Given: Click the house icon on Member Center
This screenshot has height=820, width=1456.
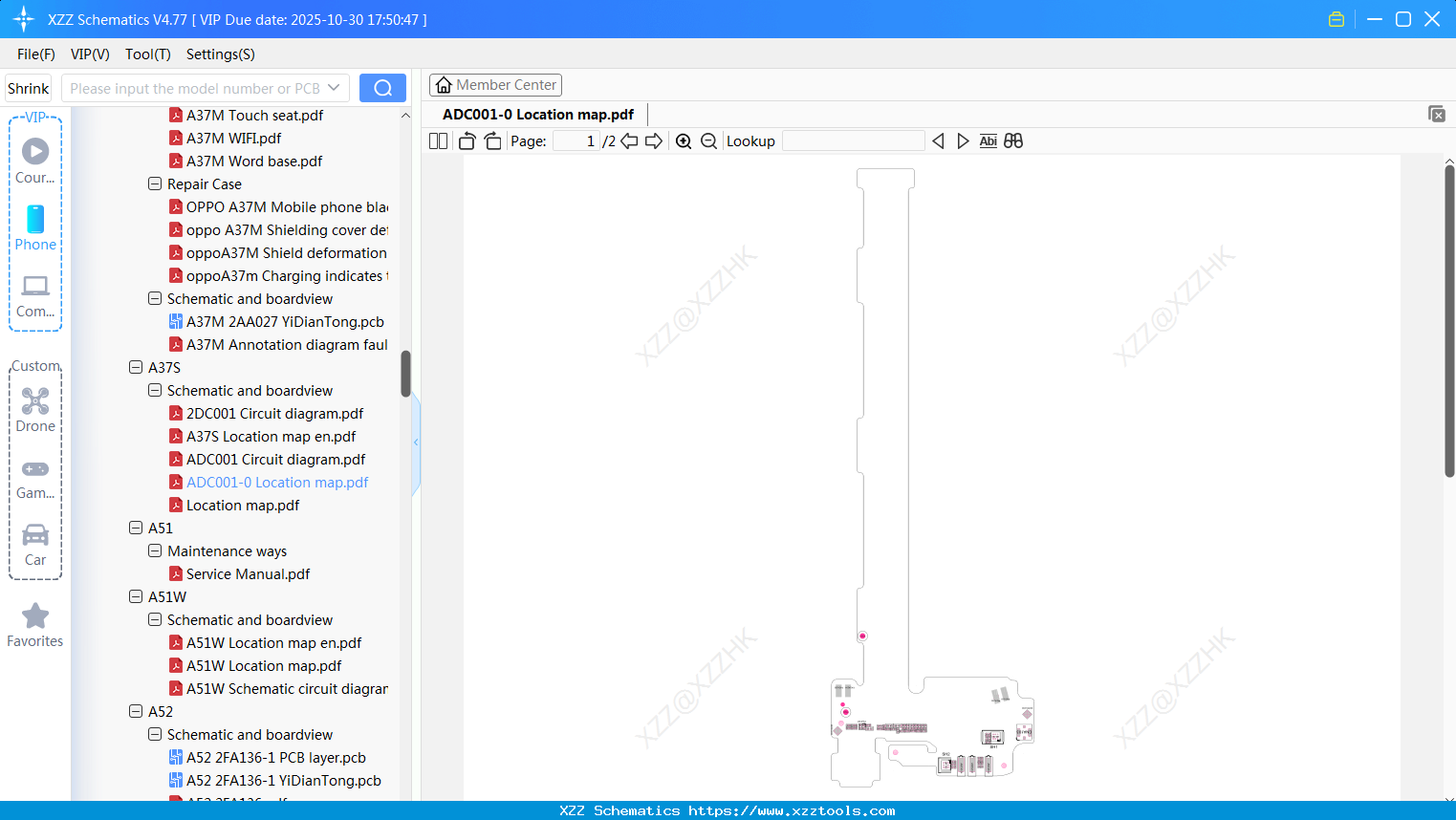Looking at the screenshot, I should point(444,85).
